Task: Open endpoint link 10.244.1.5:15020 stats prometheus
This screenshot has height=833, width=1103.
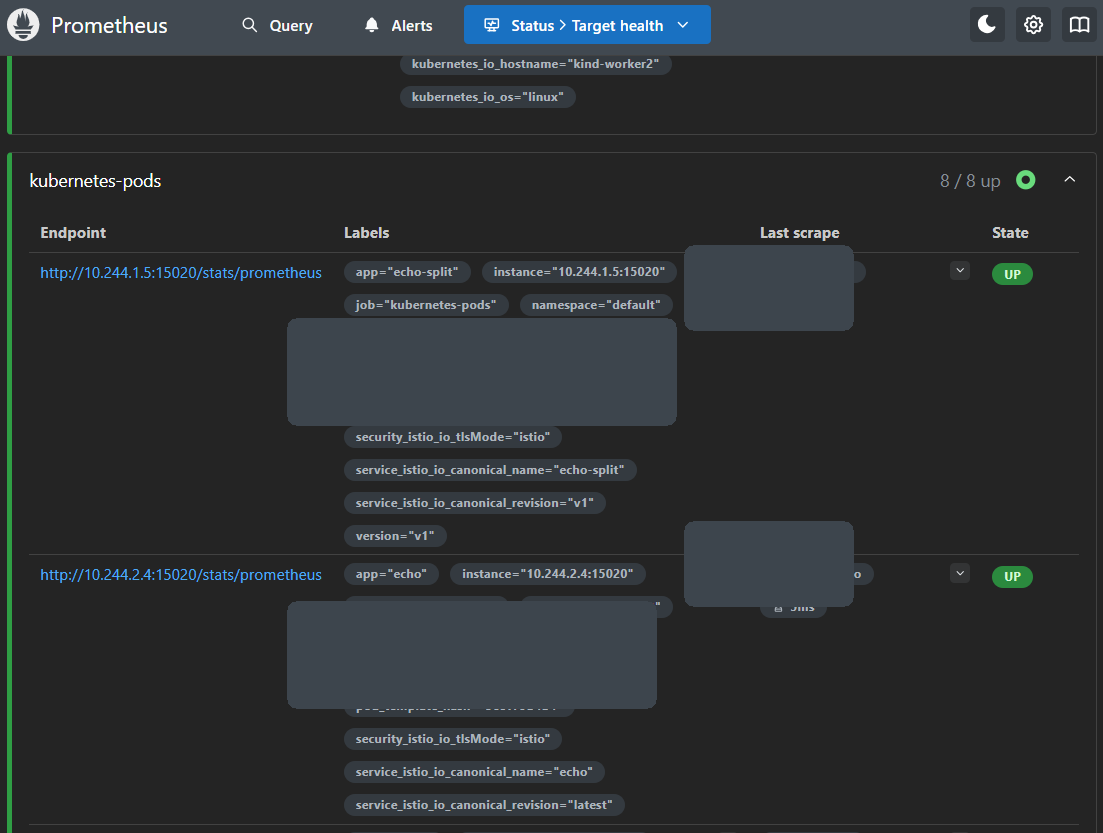Action: pyautogui.click(x=181, y=273)
